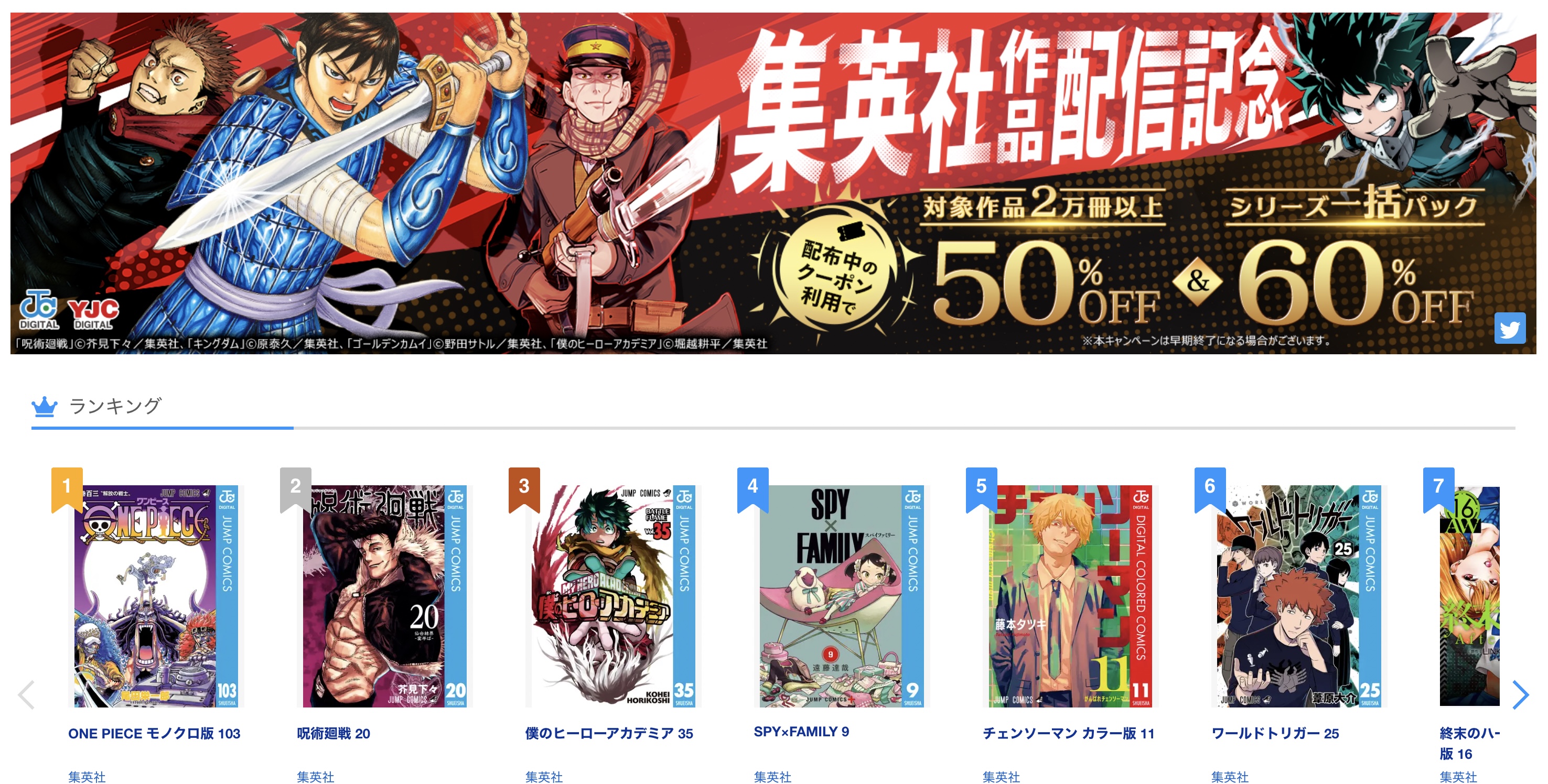Image resolution: width=1548 pixels, height=784 pixels.
Task: Open the 終末のハーレム 16 cover at rank 7
Action: (x=1470, y=596)
